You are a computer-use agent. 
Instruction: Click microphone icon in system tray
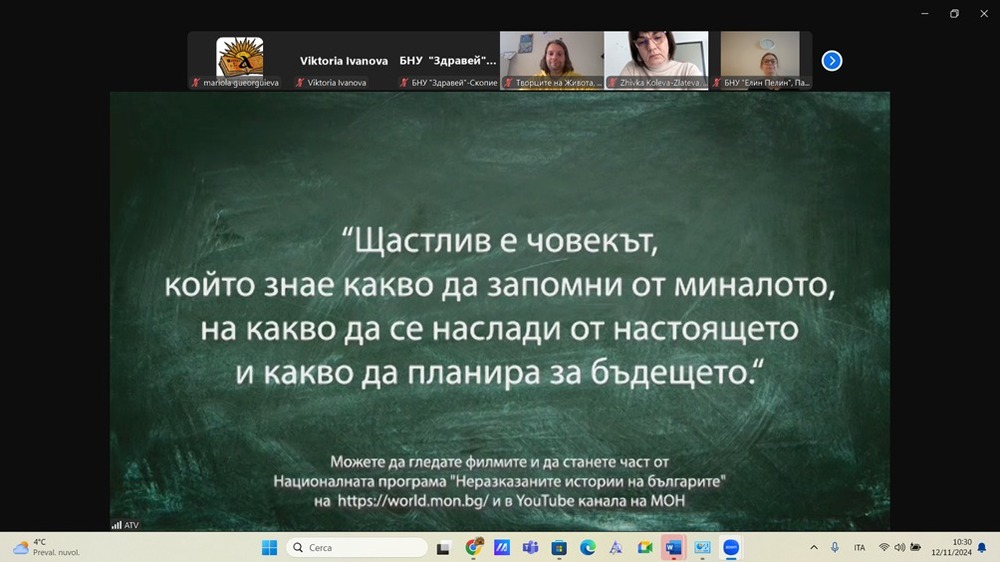coord(834,547)
